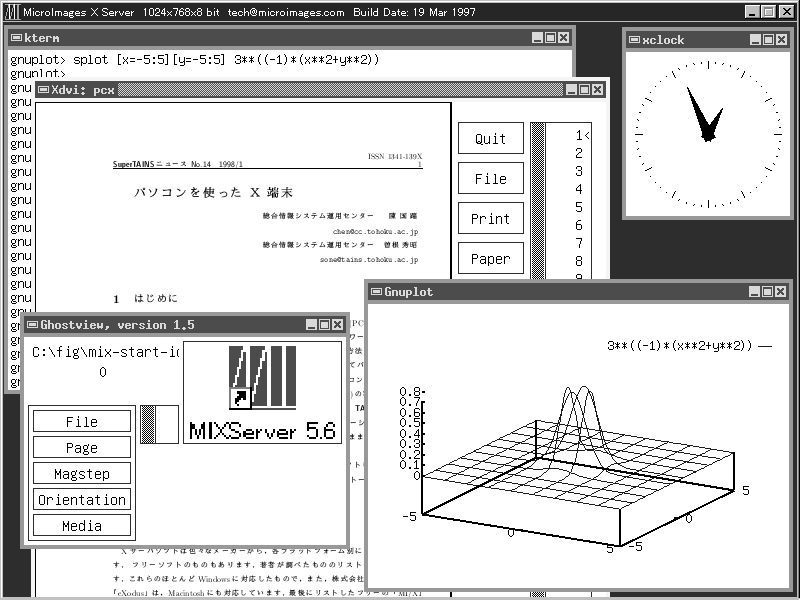Click the Paper button in Xdvi

491,258
